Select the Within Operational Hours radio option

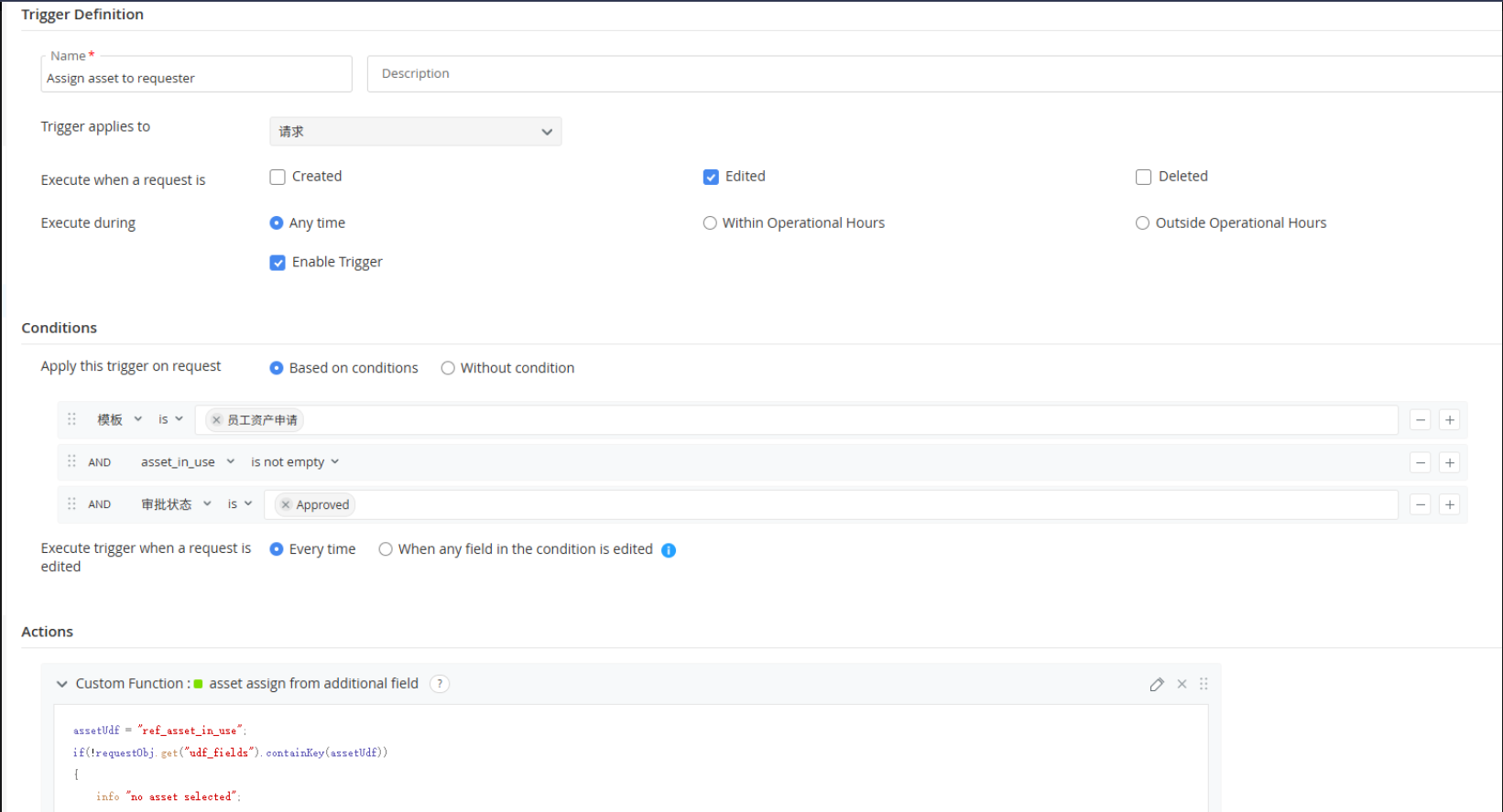710,223
